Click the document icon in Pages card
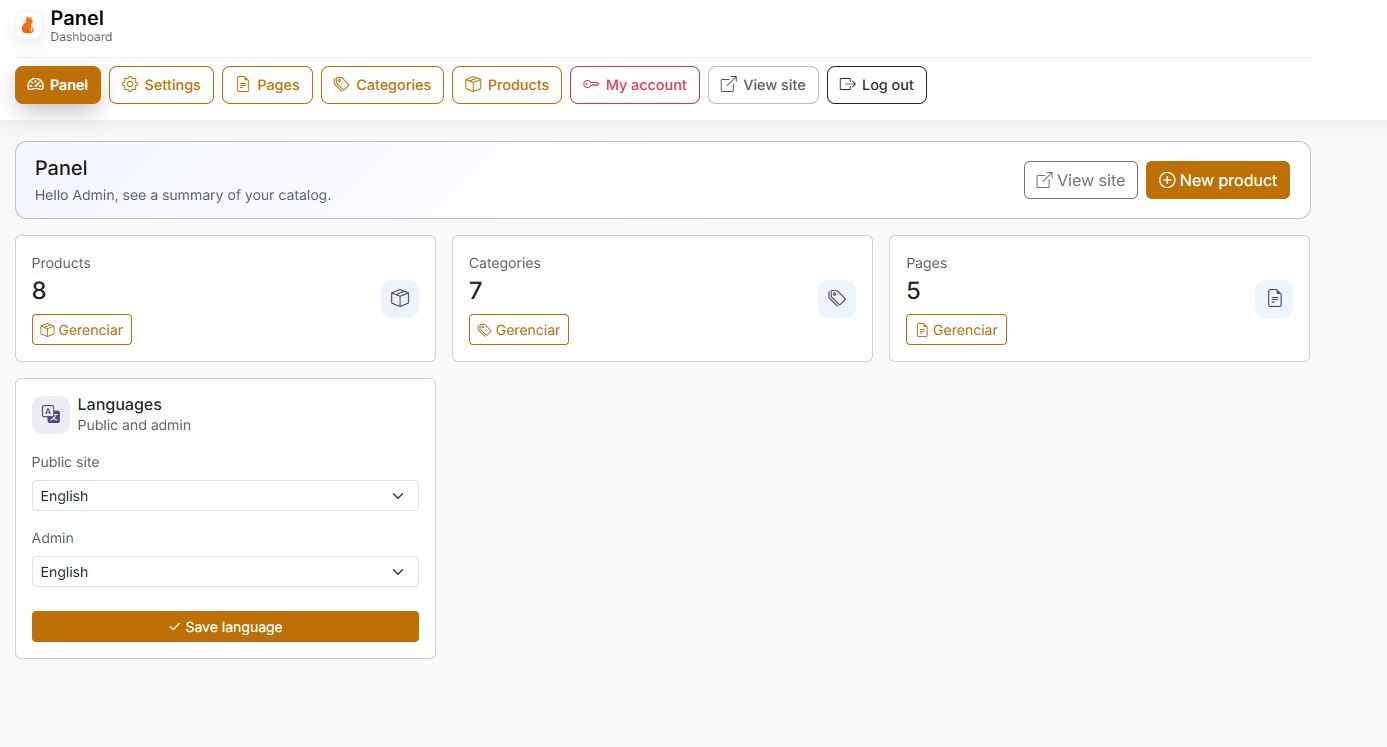1387x747 pixels. [x=1274, y=298]
